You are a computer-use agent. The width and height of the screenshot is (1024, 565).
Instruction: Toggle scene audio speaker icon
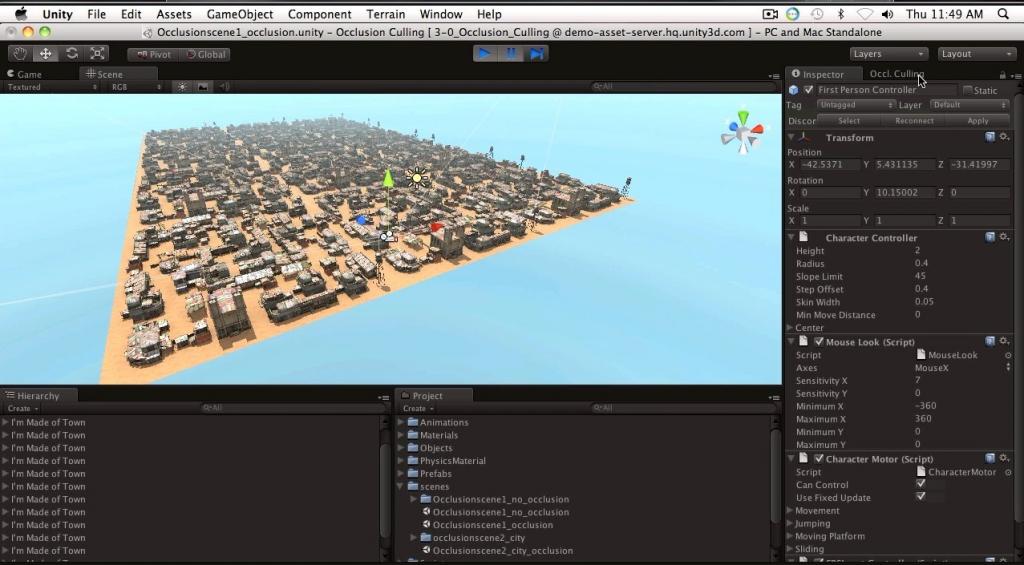coord(224,87)
